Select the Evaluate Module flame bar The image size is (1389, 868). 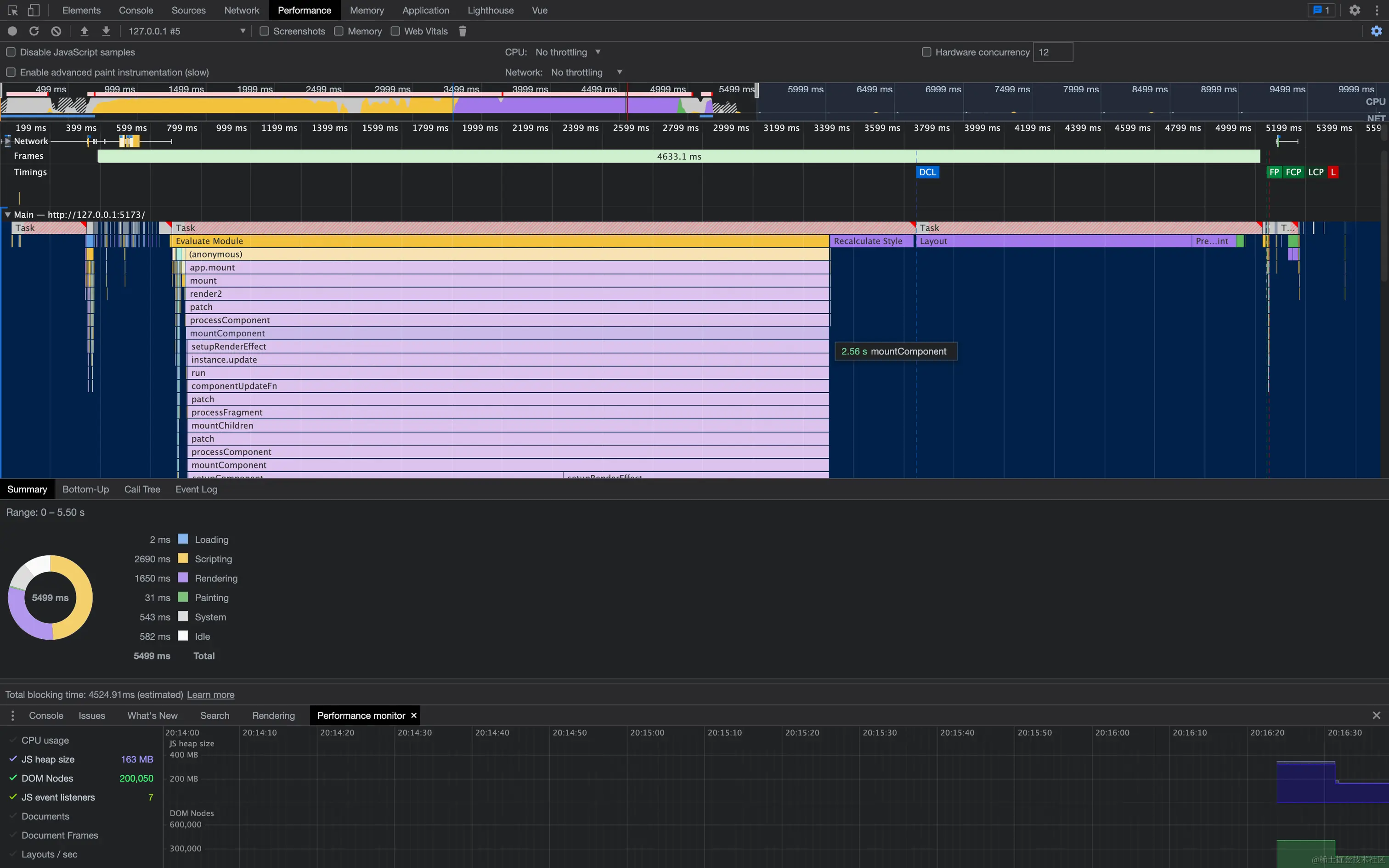tap(501, 241)
